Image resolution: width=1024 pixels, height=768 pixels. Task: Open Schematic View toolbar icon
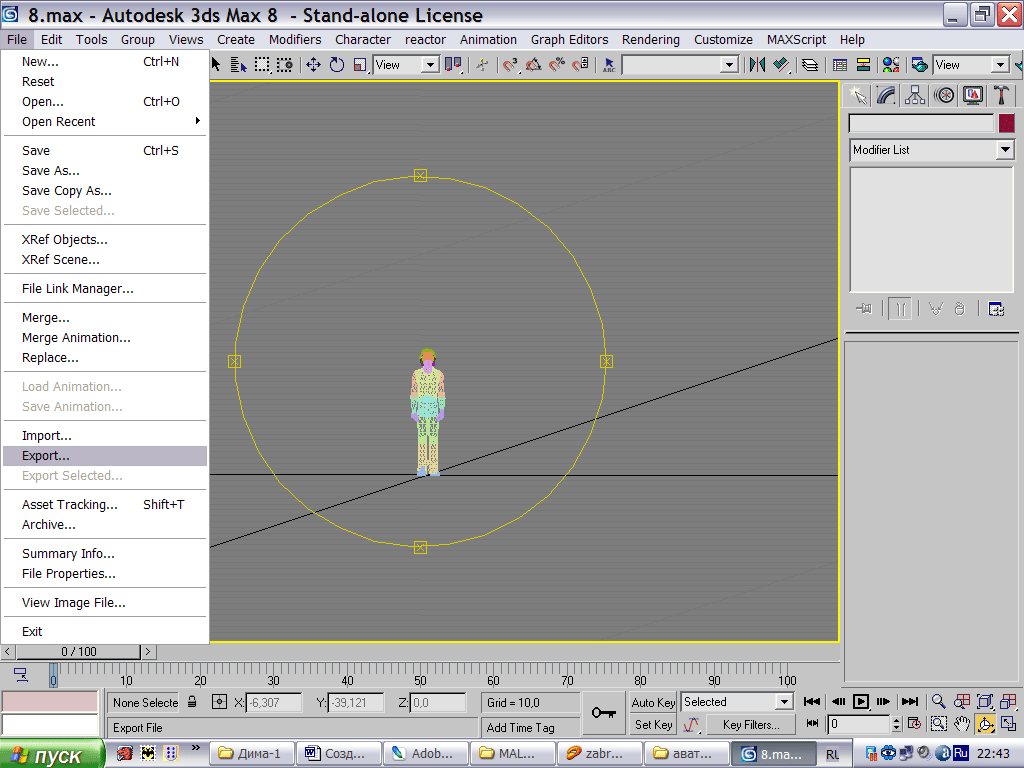click(863, 65)
